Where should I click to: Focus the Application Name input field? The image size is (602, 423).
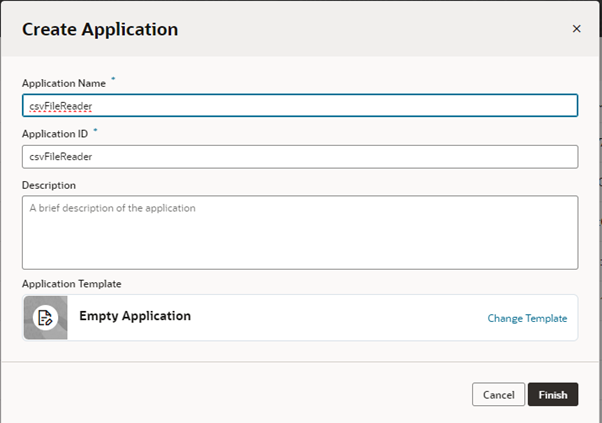pos(300,106)
